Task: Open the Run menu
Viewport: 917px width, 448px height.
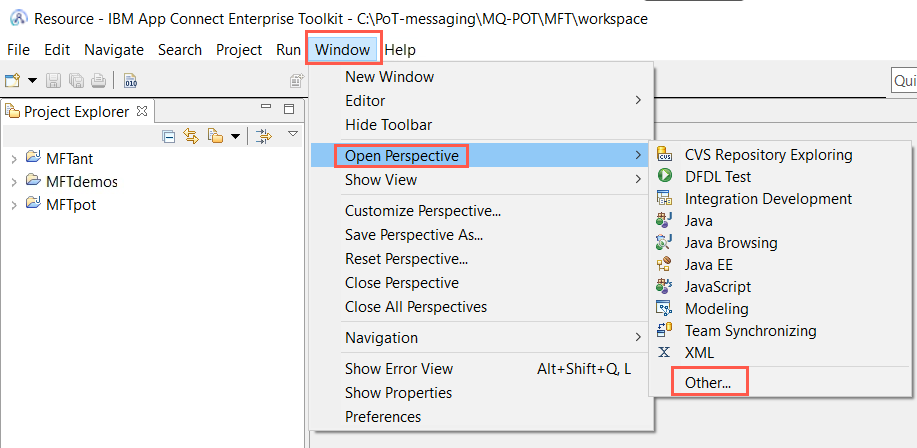Action: coord(288,50)
